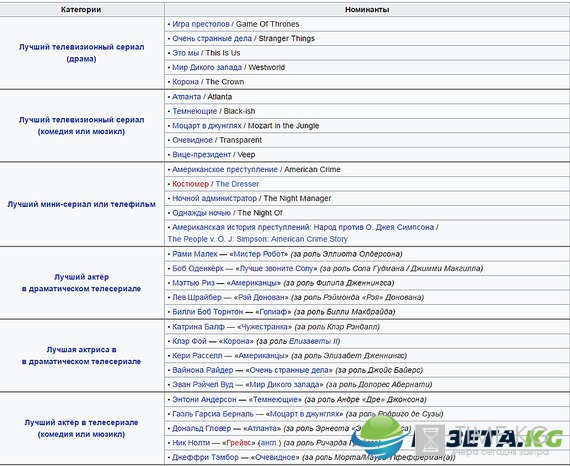
Task: Open the 'Энтони Андерсон' link
Action: 204,399
